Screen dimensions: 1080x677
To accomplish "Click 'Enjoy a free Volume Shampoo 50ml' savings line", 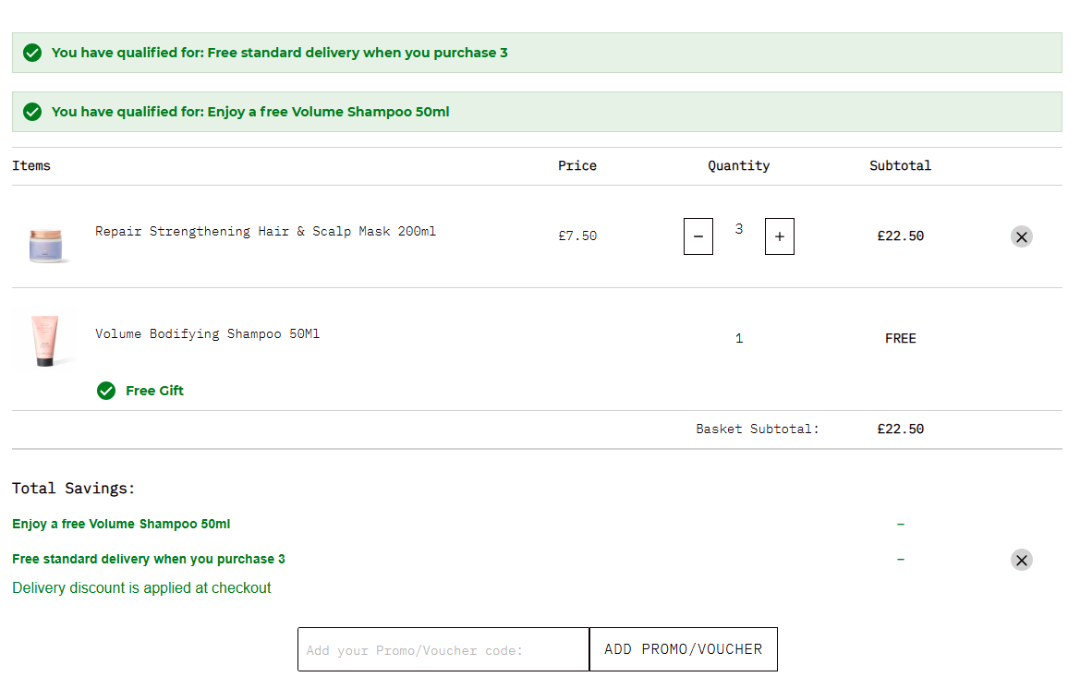I will [121, 524].
